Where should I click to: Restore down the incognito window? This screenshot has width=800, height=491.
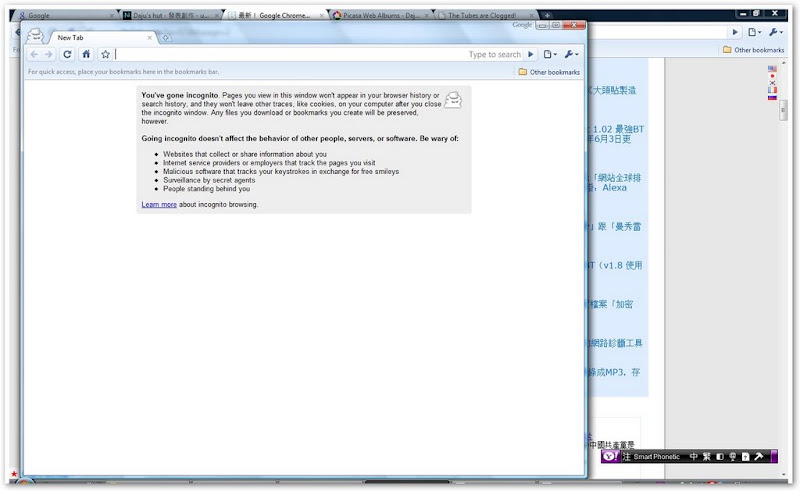click(556, 25)
